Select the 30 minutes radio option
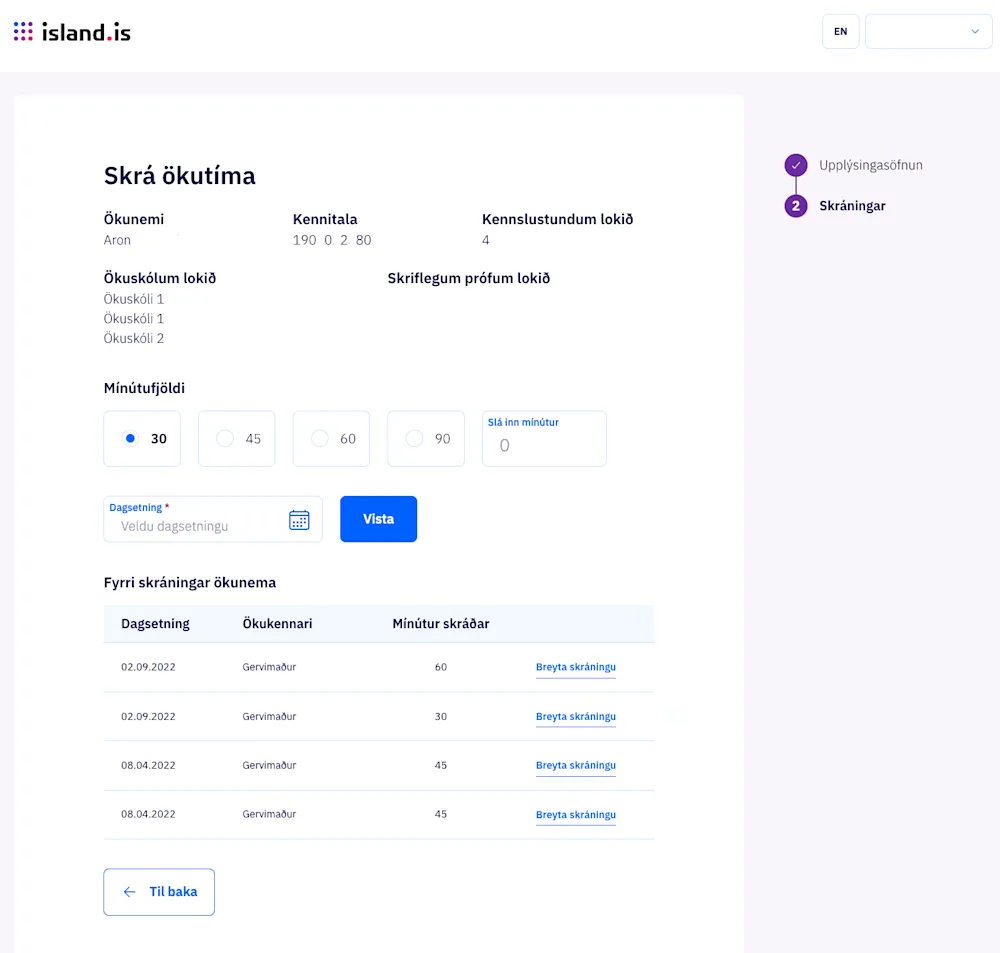Screen dimensions: 1000x953 coord(142,439)
